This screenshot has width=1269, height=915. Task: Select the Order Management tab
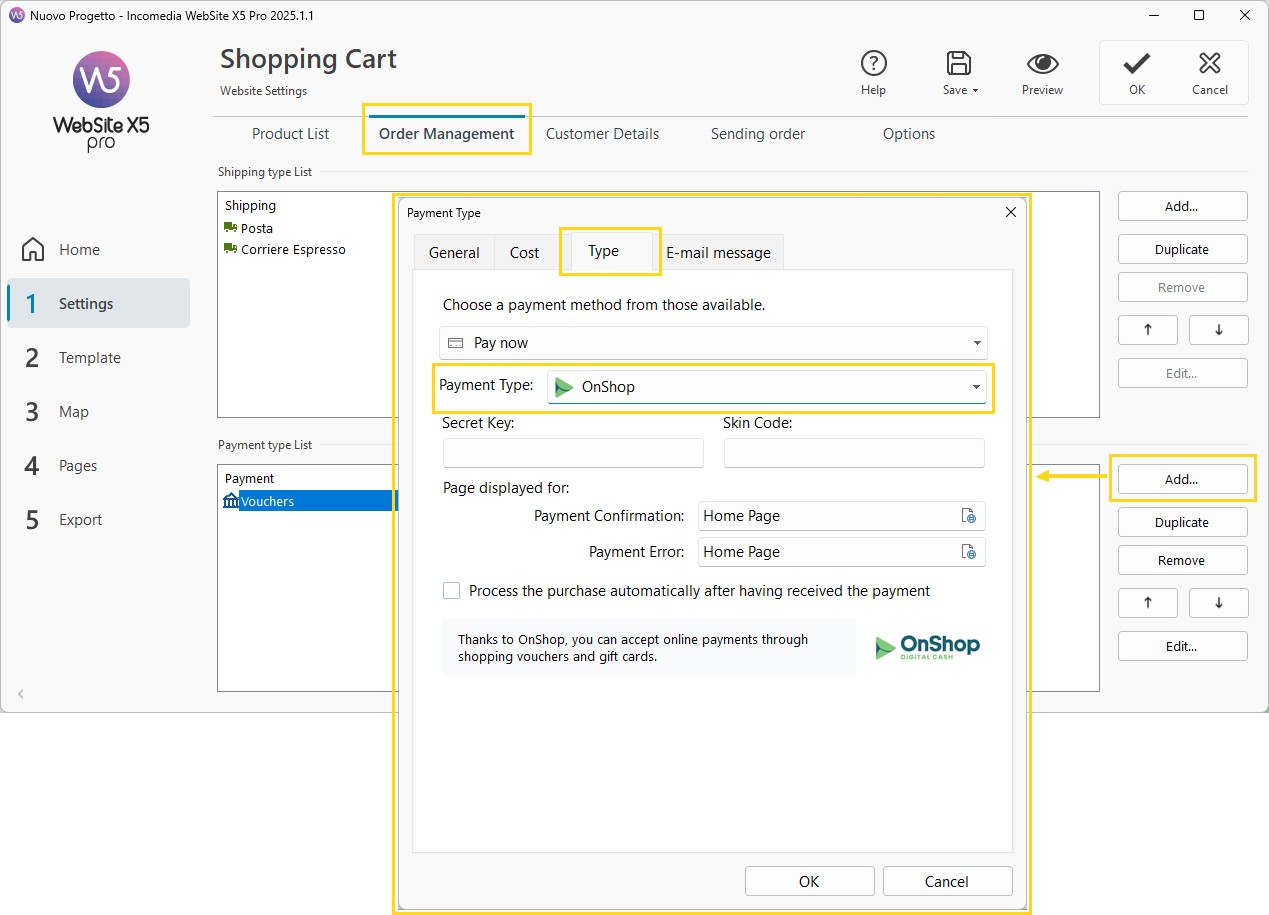(446, 134)
